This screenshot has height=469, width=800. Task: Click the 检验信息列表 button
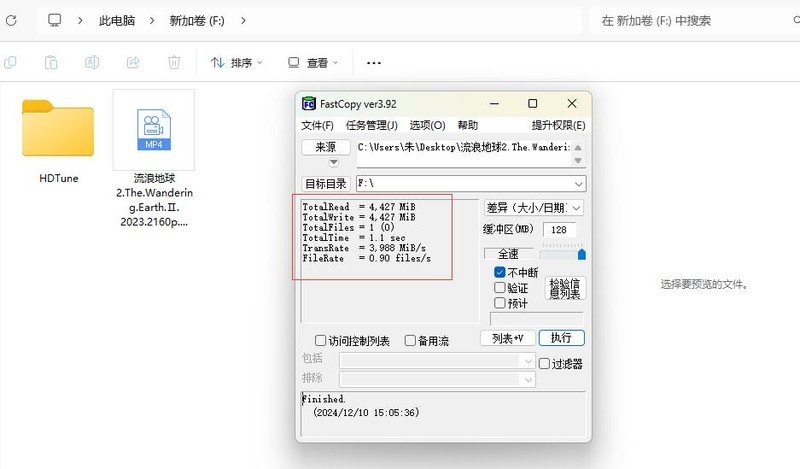click(565, 288)
